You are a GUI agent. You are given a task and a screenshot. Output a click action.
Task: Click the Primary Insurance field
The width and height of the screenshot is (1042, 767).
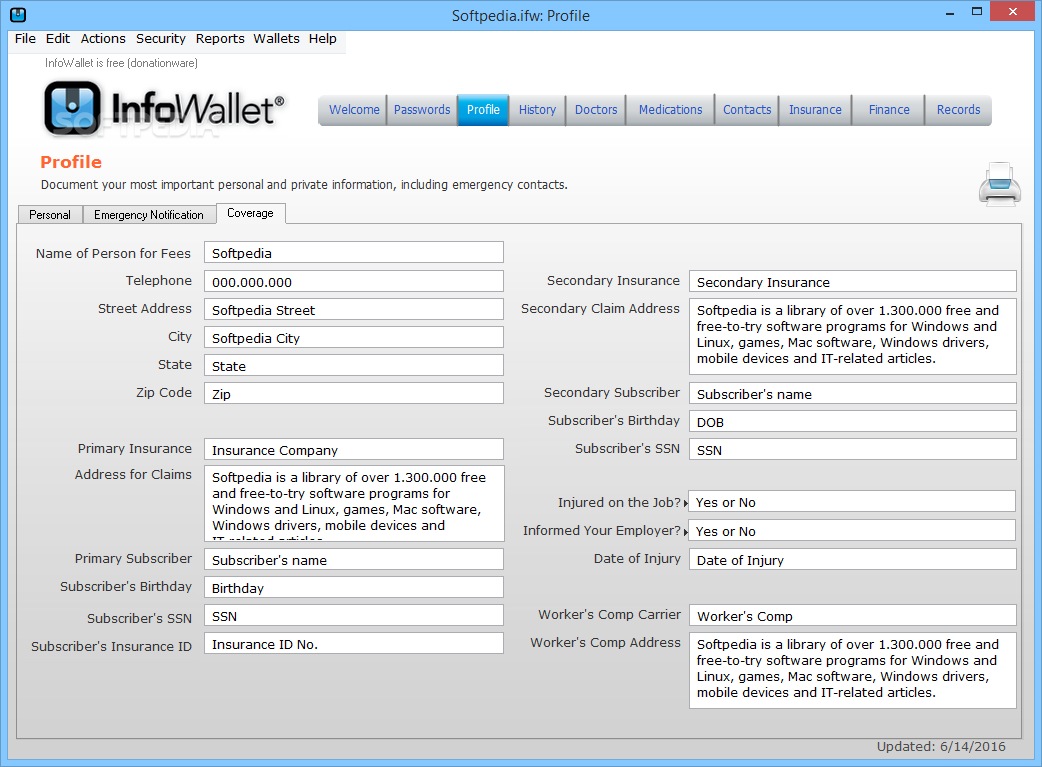pos(354,449)
